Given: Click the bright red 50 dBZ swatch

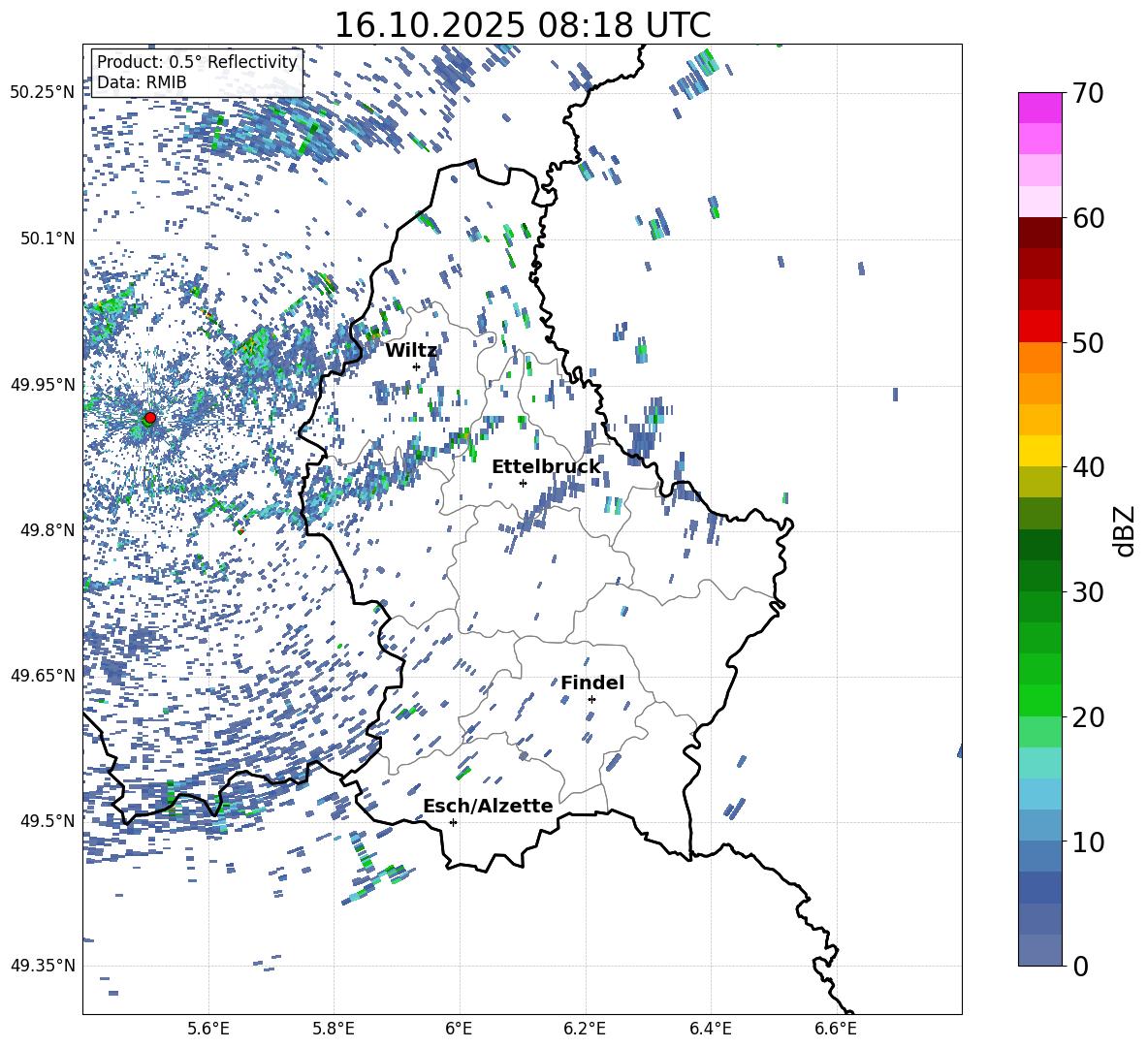Looking at the screenshot, I should click(x=1039, y=327).
